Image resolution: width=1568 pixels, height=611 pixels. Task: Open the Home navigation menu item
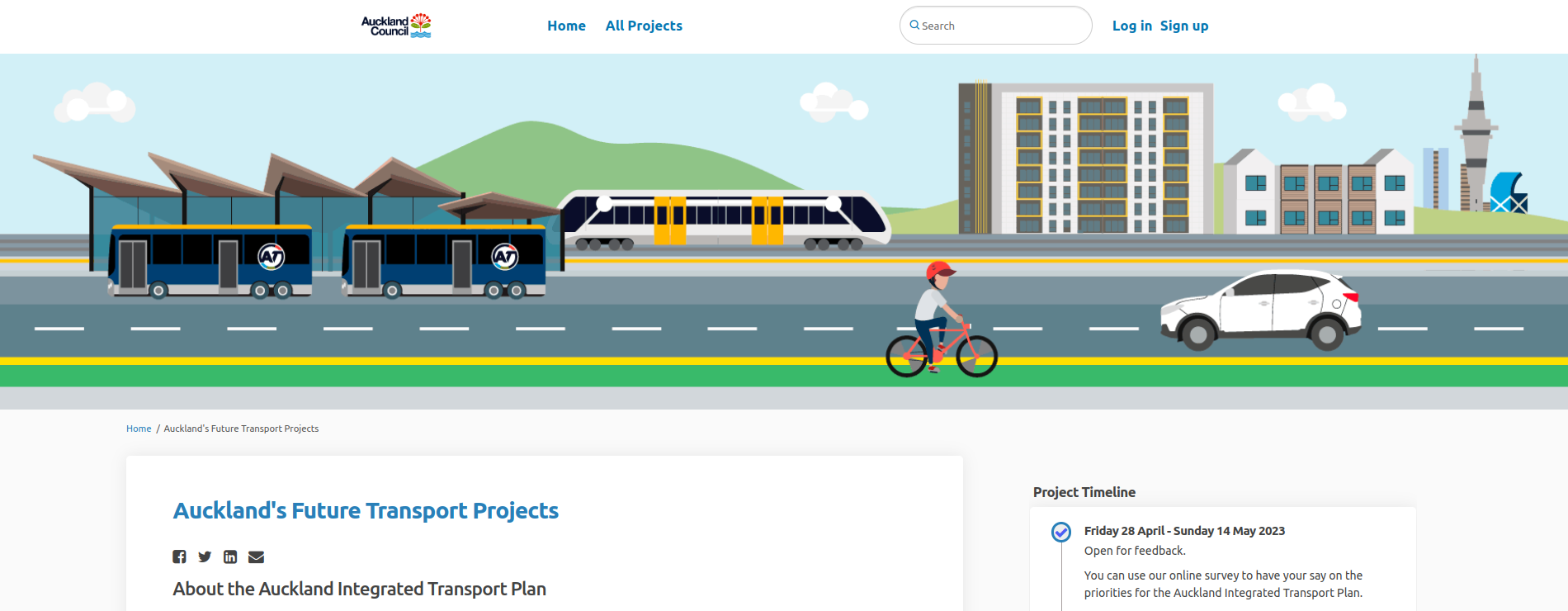(x=566, y=26)
